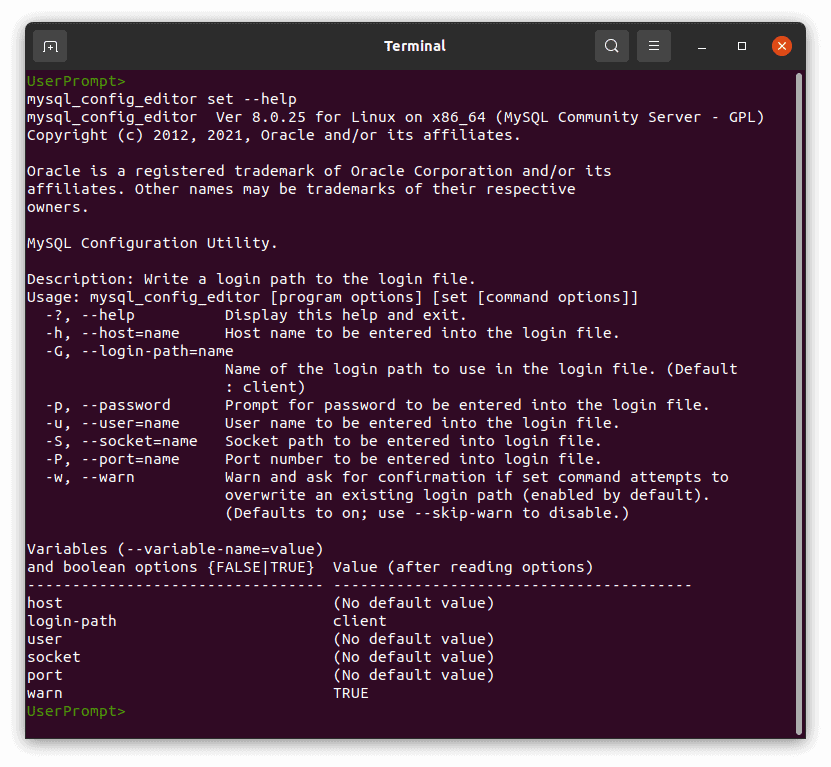Click 'Host name to be entered' description
The image size is (831, 767).
[x=422, y=333]
